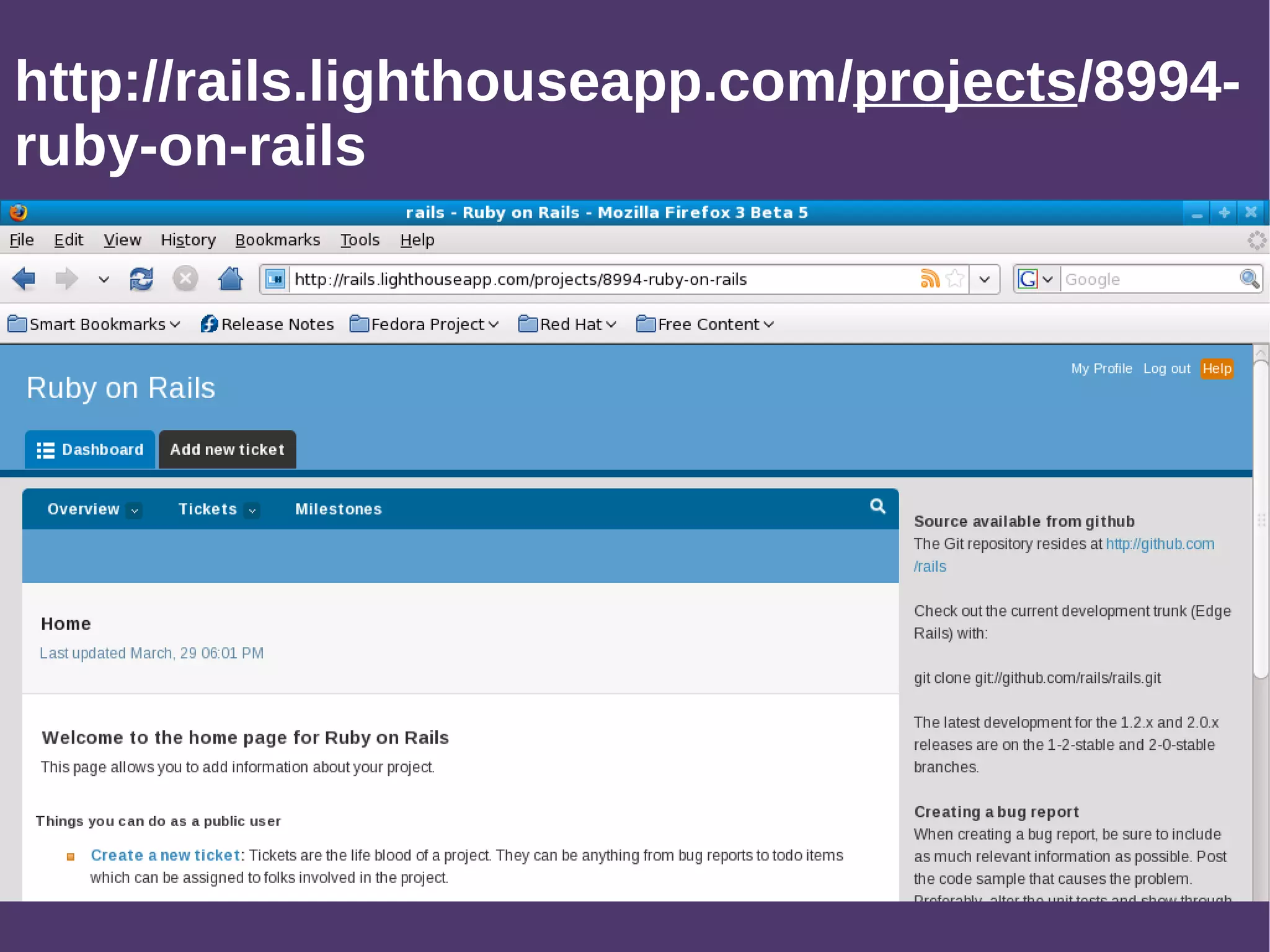Open the Tools menu
This screenshot has width=1270, height=952.
click(x=360, y=240)
